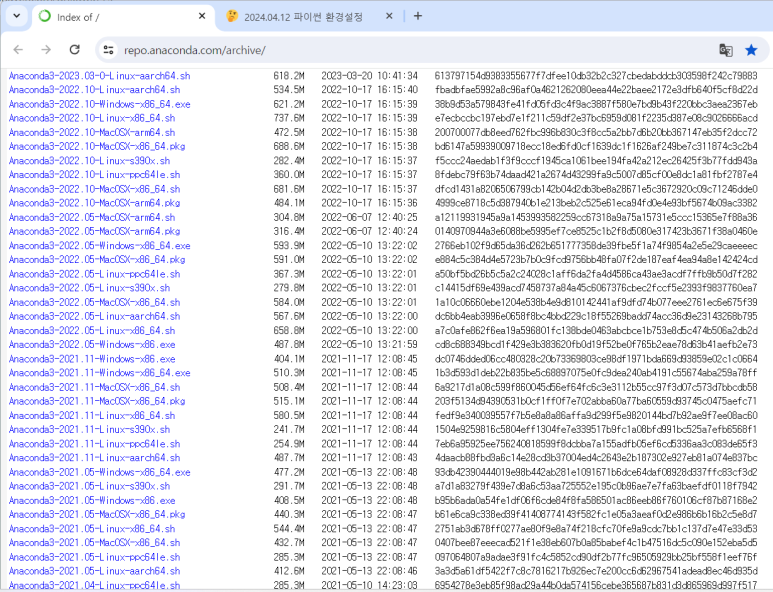Click Anaconda3-2022.05-Linux-x86_64.sh

tap(92, 331)
